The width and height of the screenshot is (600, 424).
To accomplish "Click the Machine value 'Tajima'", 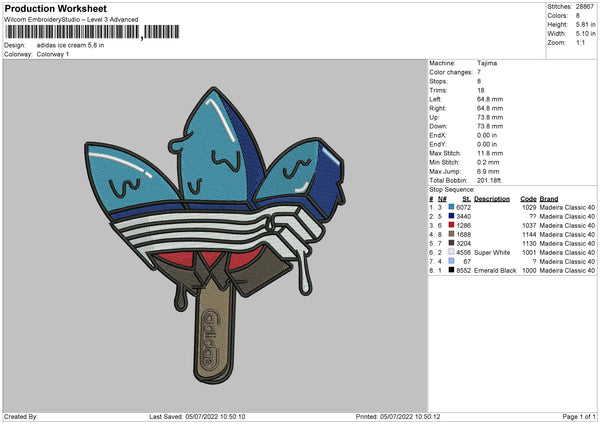I will (x=487, y=63).
